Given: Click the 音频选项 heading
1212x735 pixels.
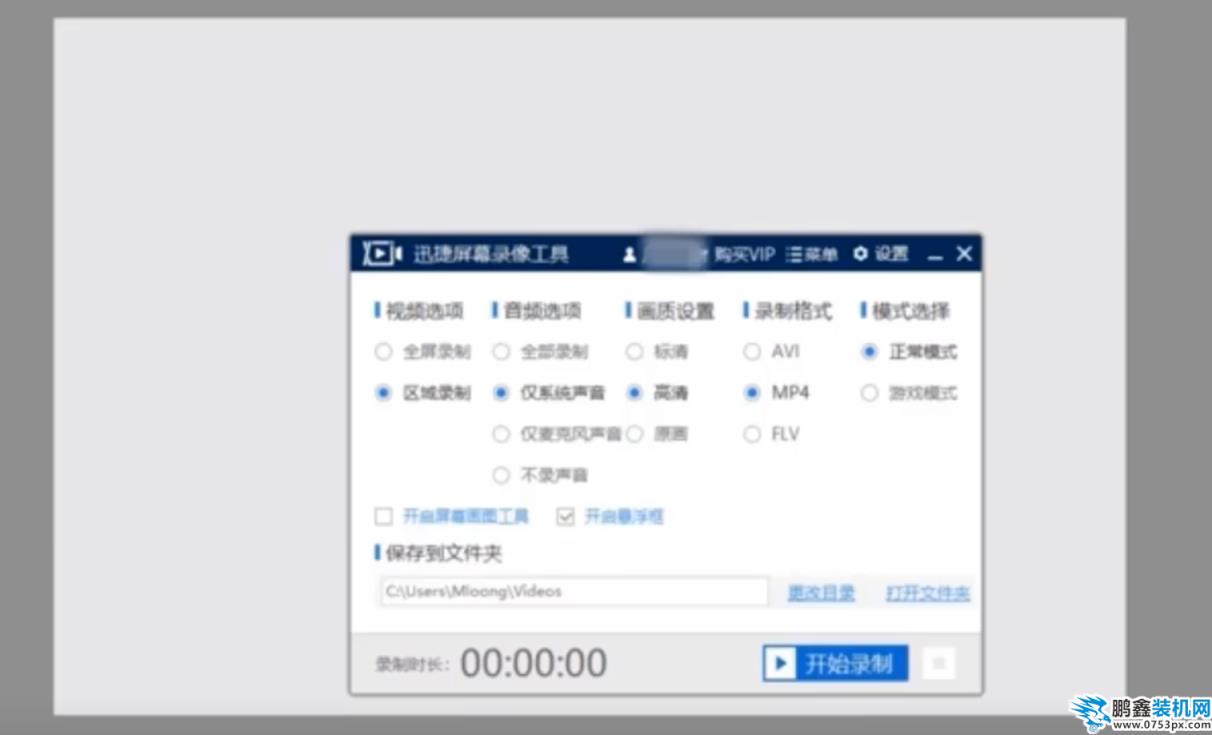Looking at the screenshot, I should pyautogui.click(x=541, y=311).
